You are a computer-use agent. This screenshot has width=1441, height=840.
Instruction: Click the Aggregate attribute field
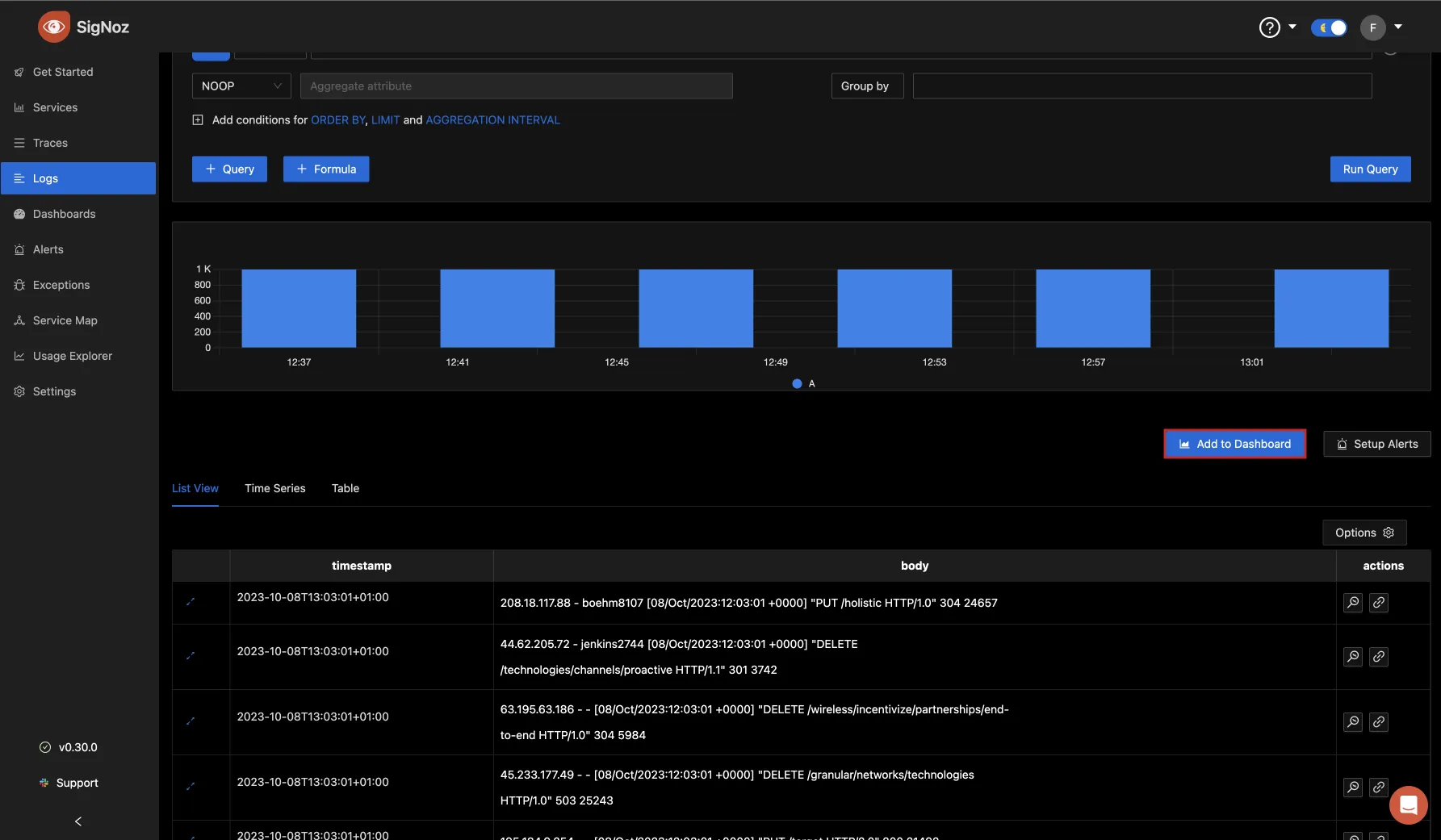[516, 86]
